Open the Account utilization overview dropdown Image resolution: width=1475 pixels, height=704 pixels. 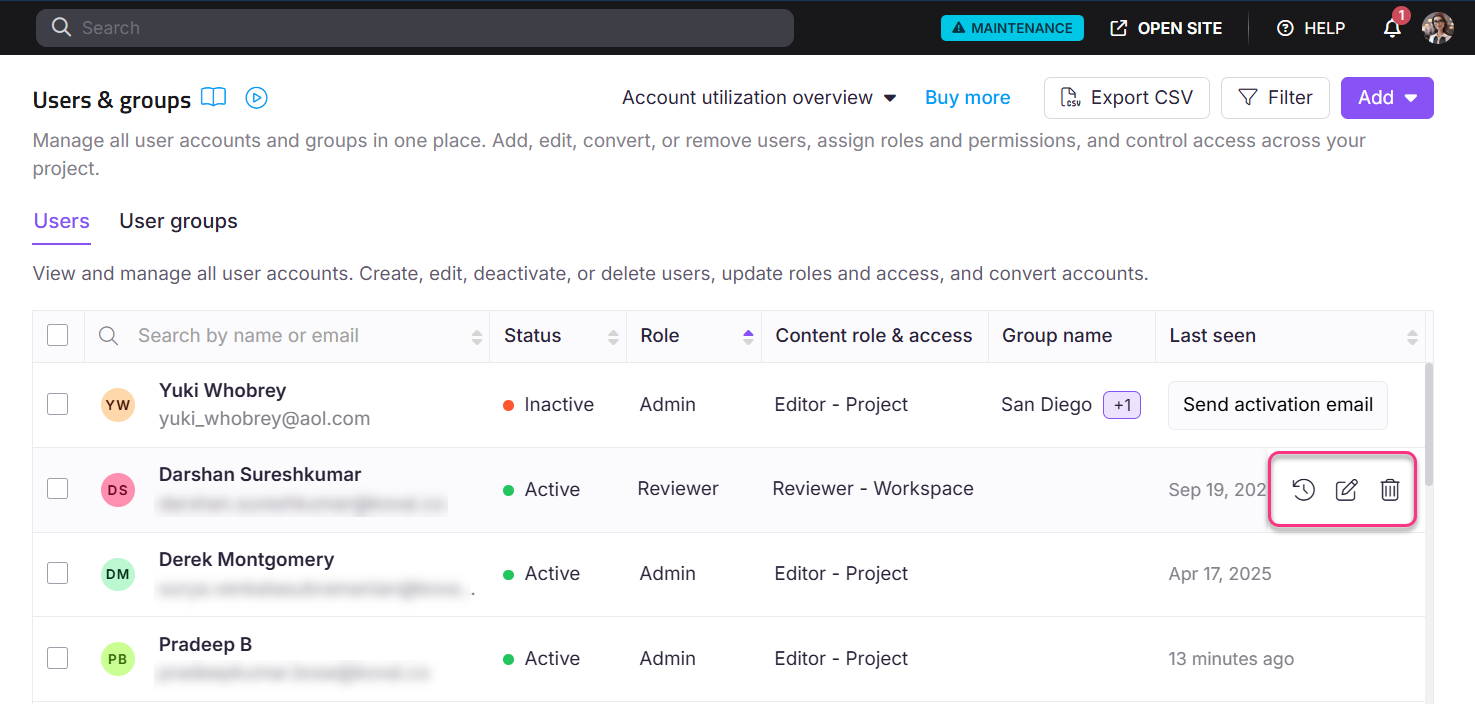[x=759, y=97]
